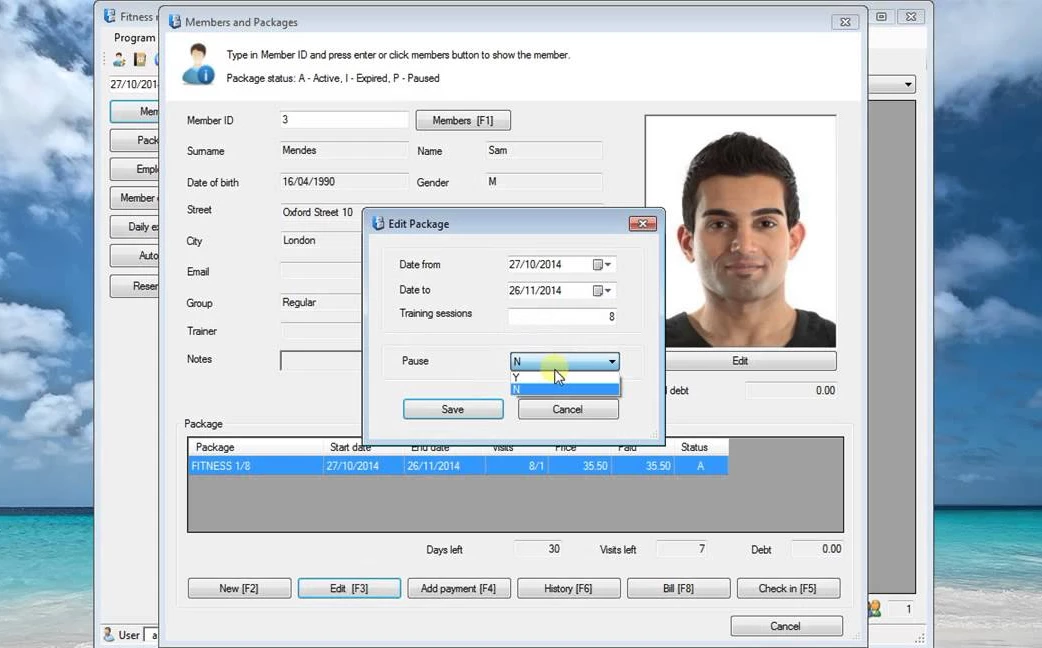
Task: Choose N in the Pause dropdown list
Action: point(564,390)
